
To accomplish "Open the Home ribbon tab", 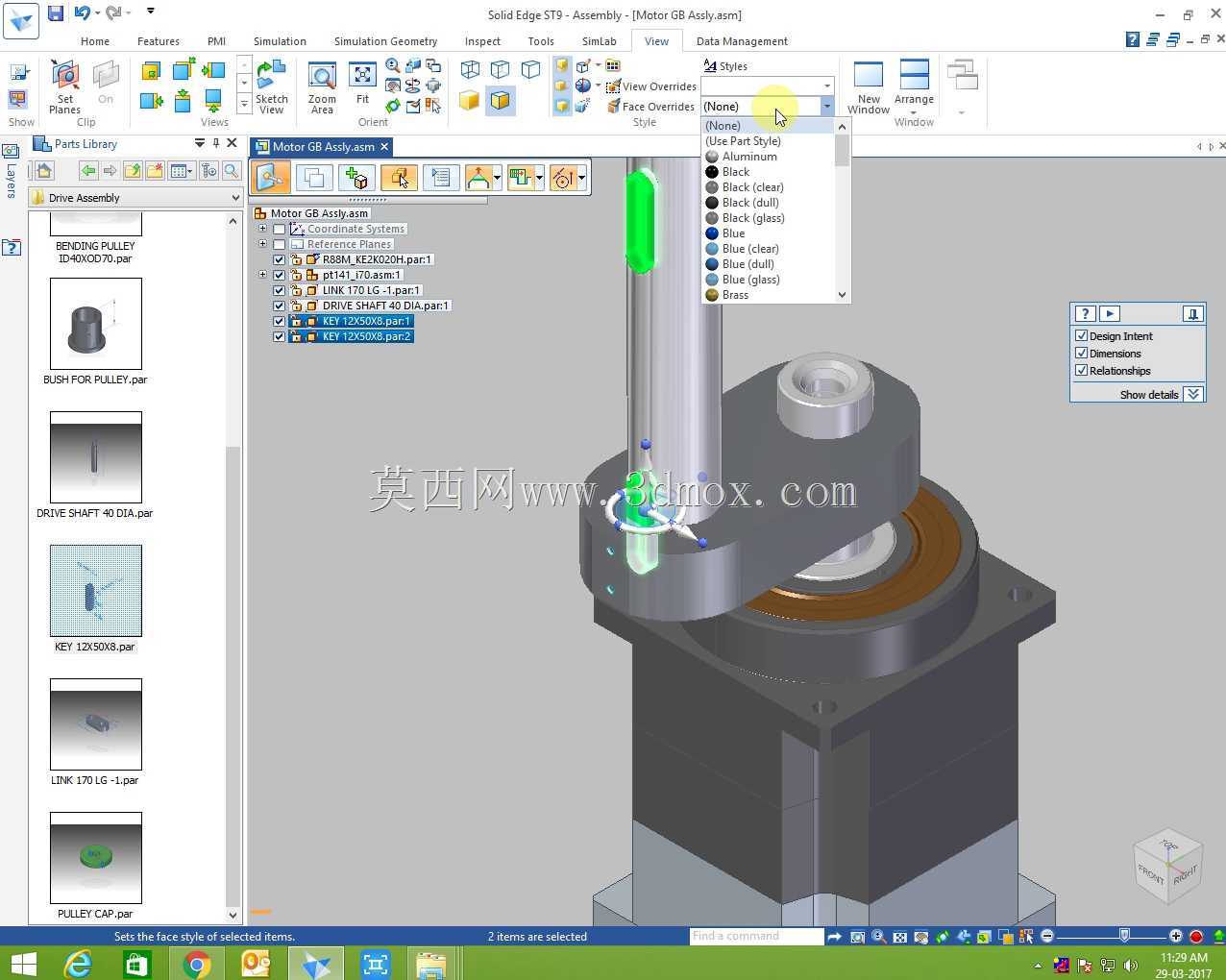I will [x=95, y=41].
